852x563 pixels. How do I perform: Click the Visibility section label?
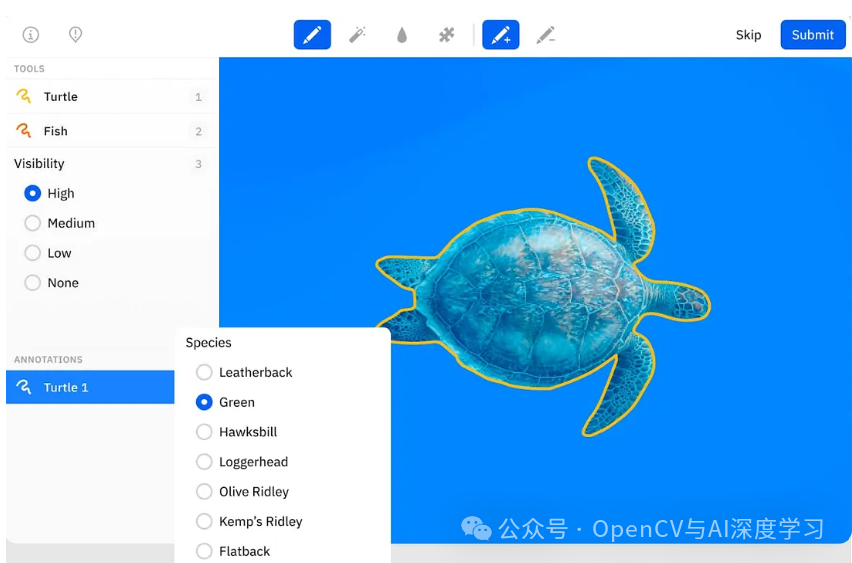coord(39,164)
